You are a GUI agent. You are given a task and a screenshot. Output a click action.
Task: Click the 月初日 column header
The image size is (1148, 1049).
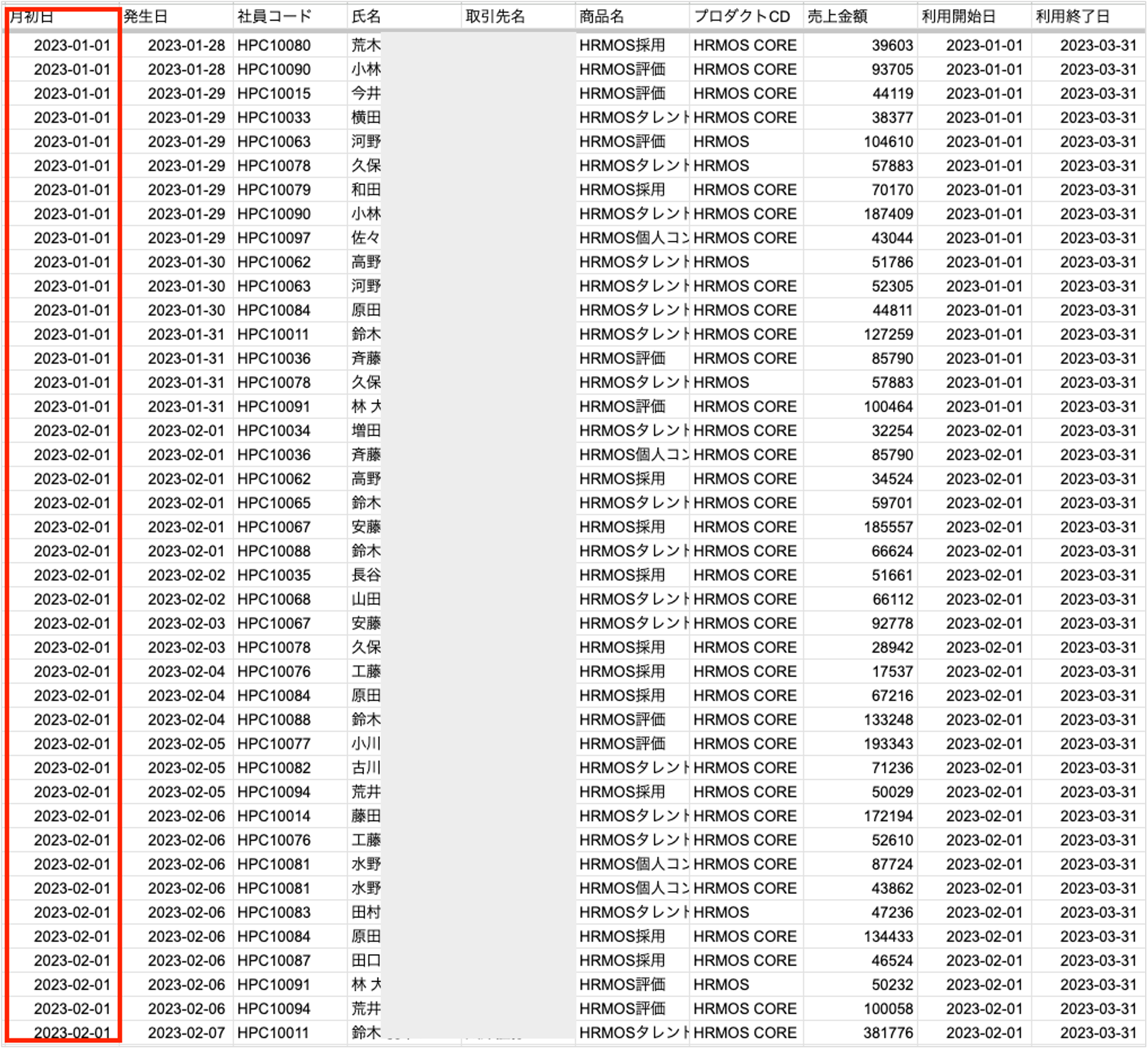tap(32, 17)
